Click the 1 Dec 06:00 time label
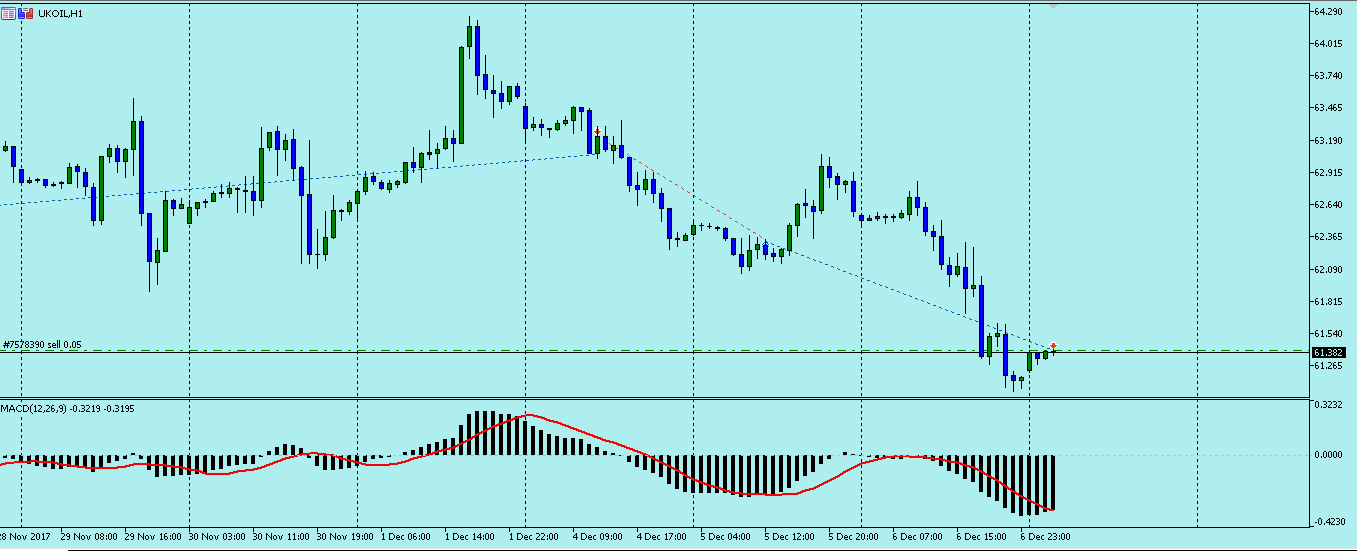 [x=407, y=537]
